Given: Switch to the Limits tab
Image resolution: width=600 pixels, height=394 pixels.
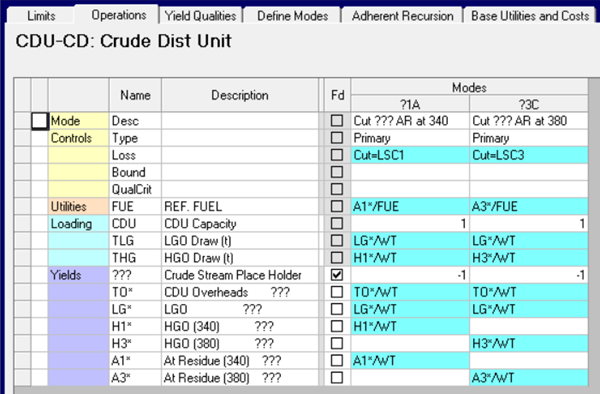Looking at the screenshot, I should point(41,16).
